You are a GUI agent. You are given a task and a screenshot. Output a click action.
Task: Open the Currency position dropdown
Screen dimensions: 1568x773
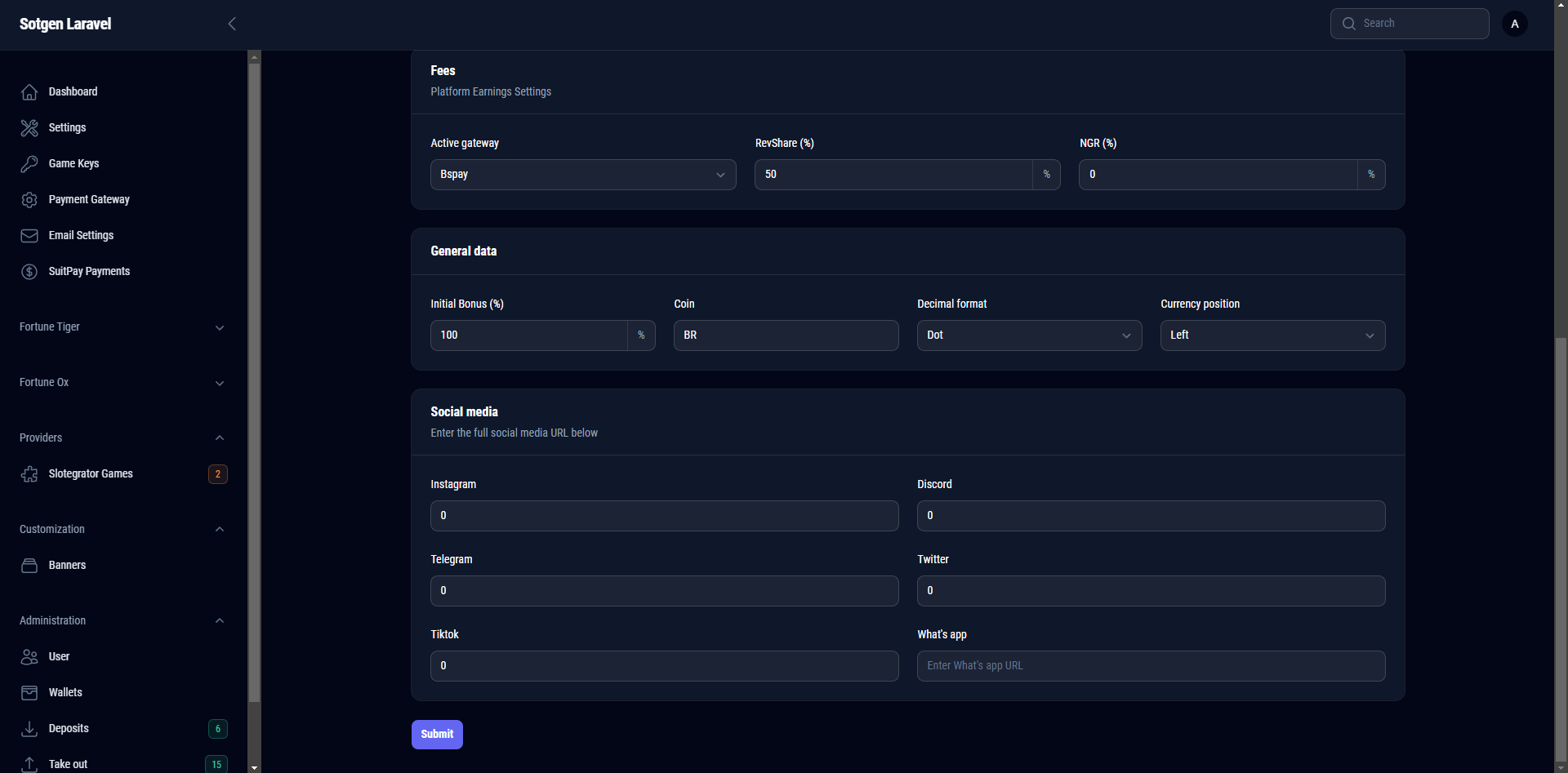[1272, 335]
